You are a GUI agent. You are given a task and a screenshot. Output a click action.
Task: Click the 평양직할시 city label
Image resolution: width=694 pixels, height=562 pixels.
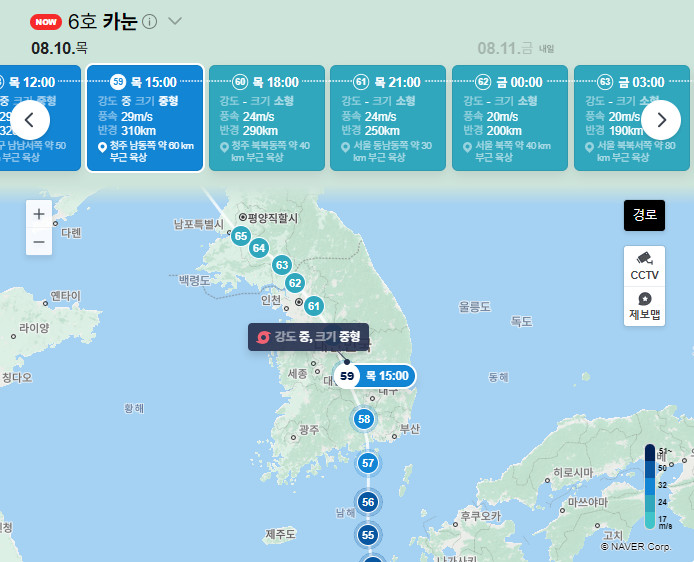[x=273, y=218]
